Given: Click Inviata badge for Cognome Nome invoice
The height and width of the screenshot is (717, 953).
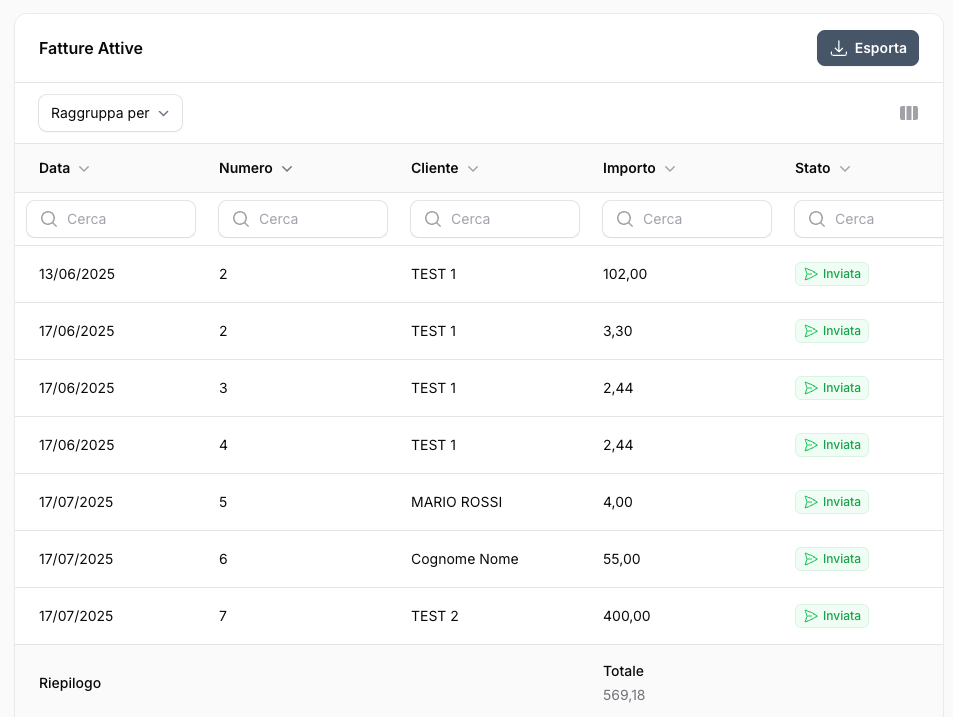Looking at the screenshot, I should click(832, 559).
